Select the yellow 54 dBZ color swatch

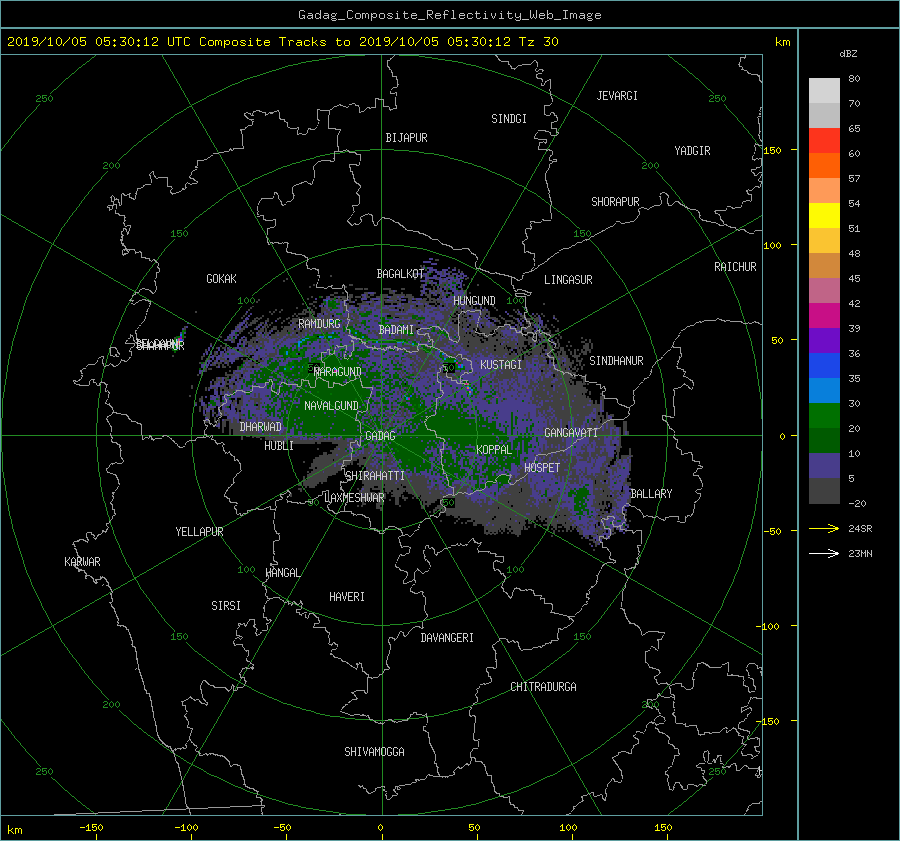(824, 215)
